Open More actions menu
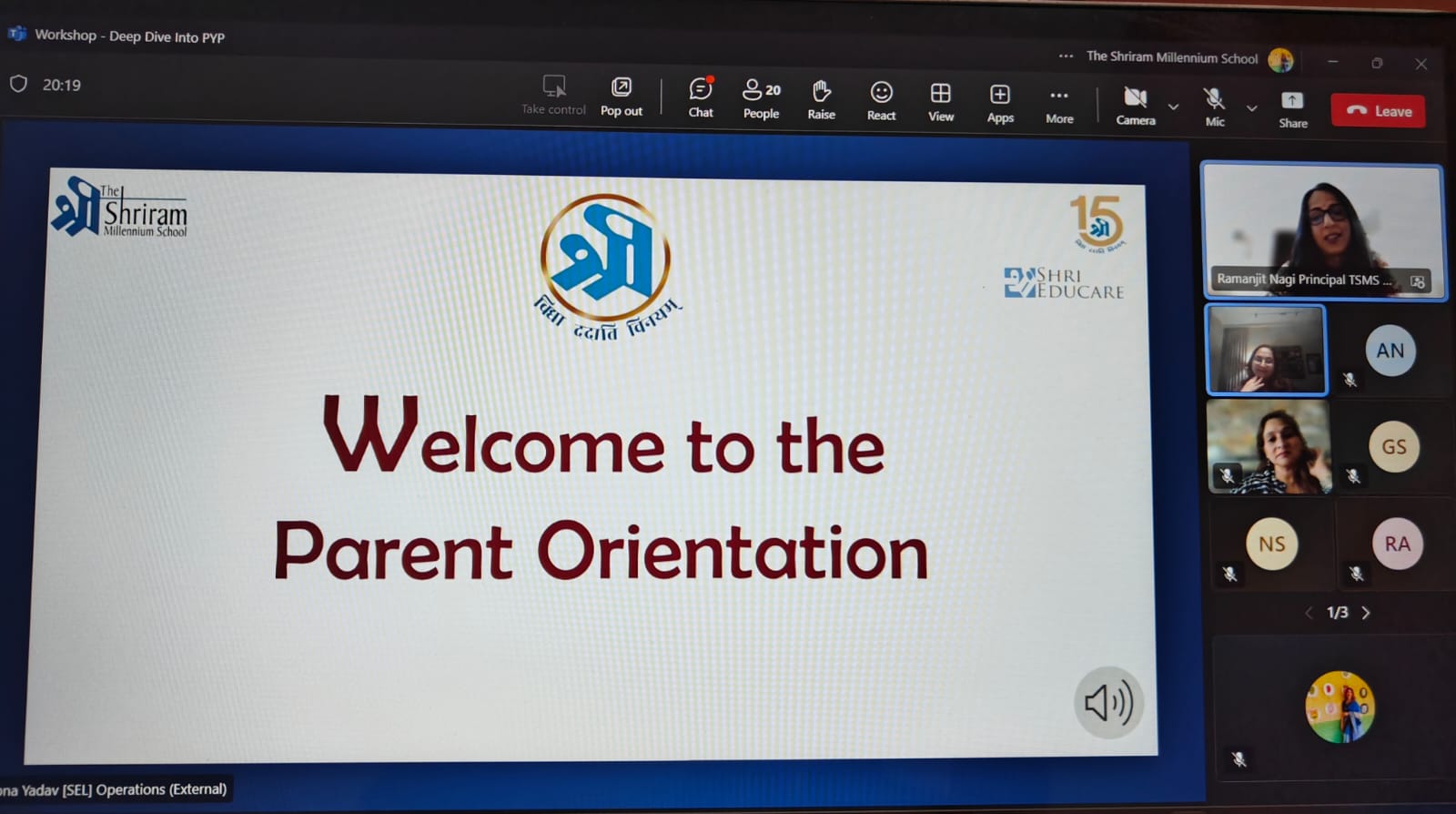The width and height of the screenshot is (1456, 814). click(x=1059, y=104)
